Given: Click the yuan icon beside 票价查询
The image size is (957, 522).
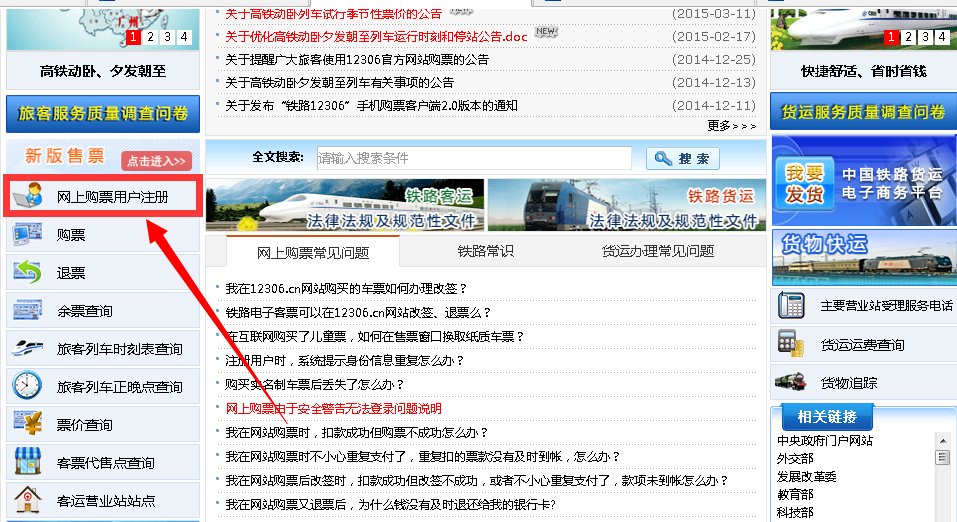Looking at the screenshot, I should point(27,423).
